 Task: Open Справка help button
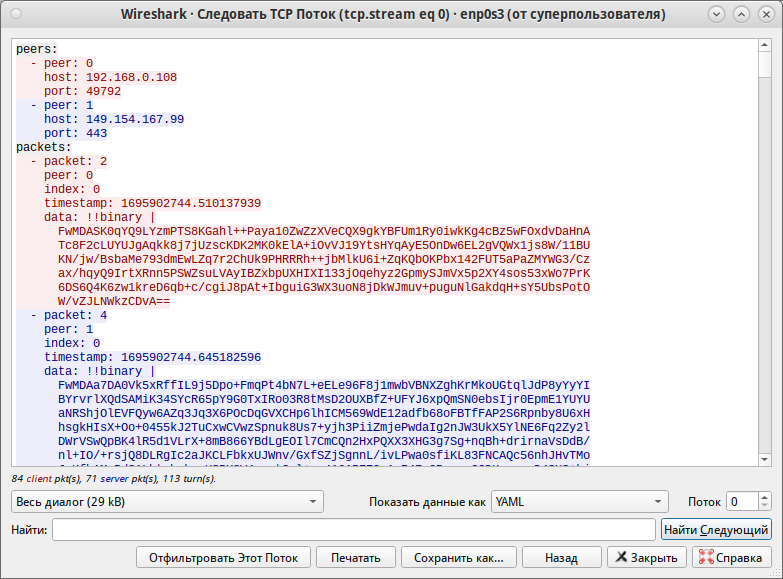[x=731, y=557]
